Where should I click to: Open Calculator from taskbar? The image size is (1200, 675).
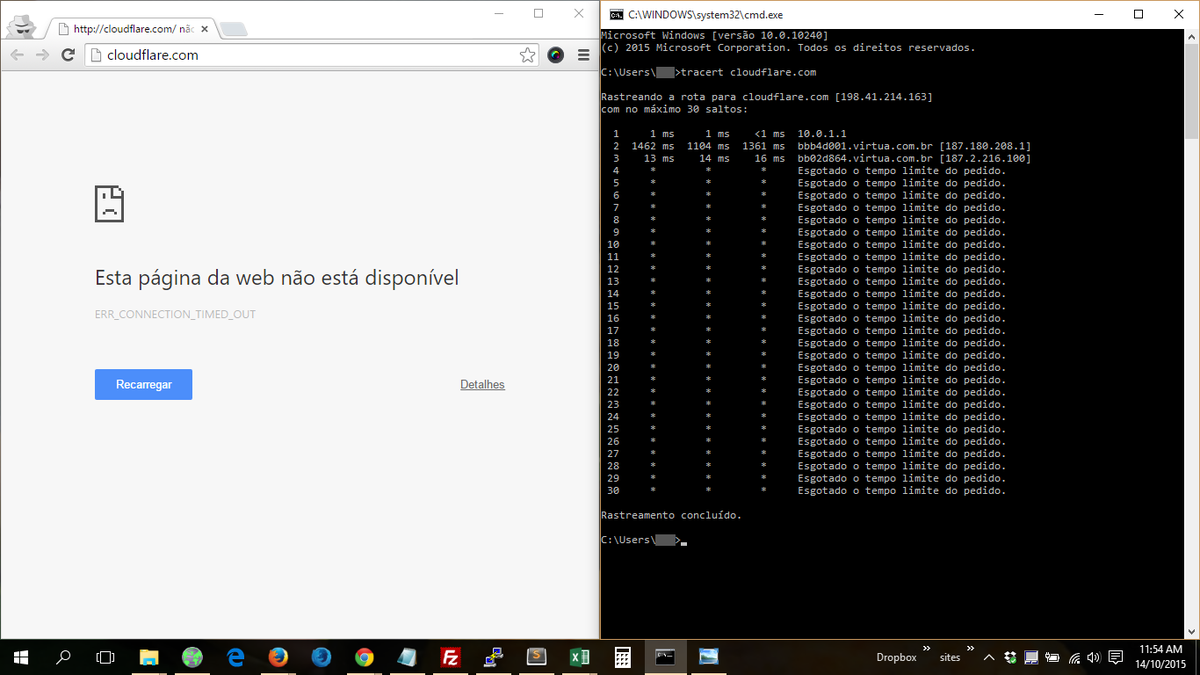click(x=622, y=657)
